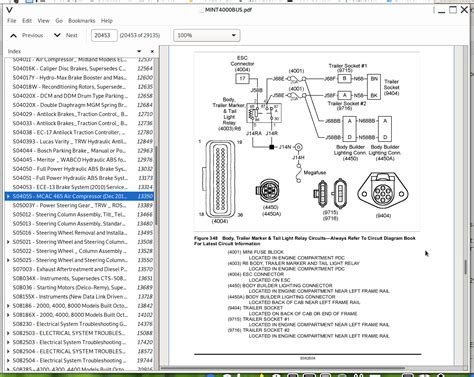Screen dimensions: 474x377
Task: Go to next page using down arrow
Action: click(x=57, y=35)
